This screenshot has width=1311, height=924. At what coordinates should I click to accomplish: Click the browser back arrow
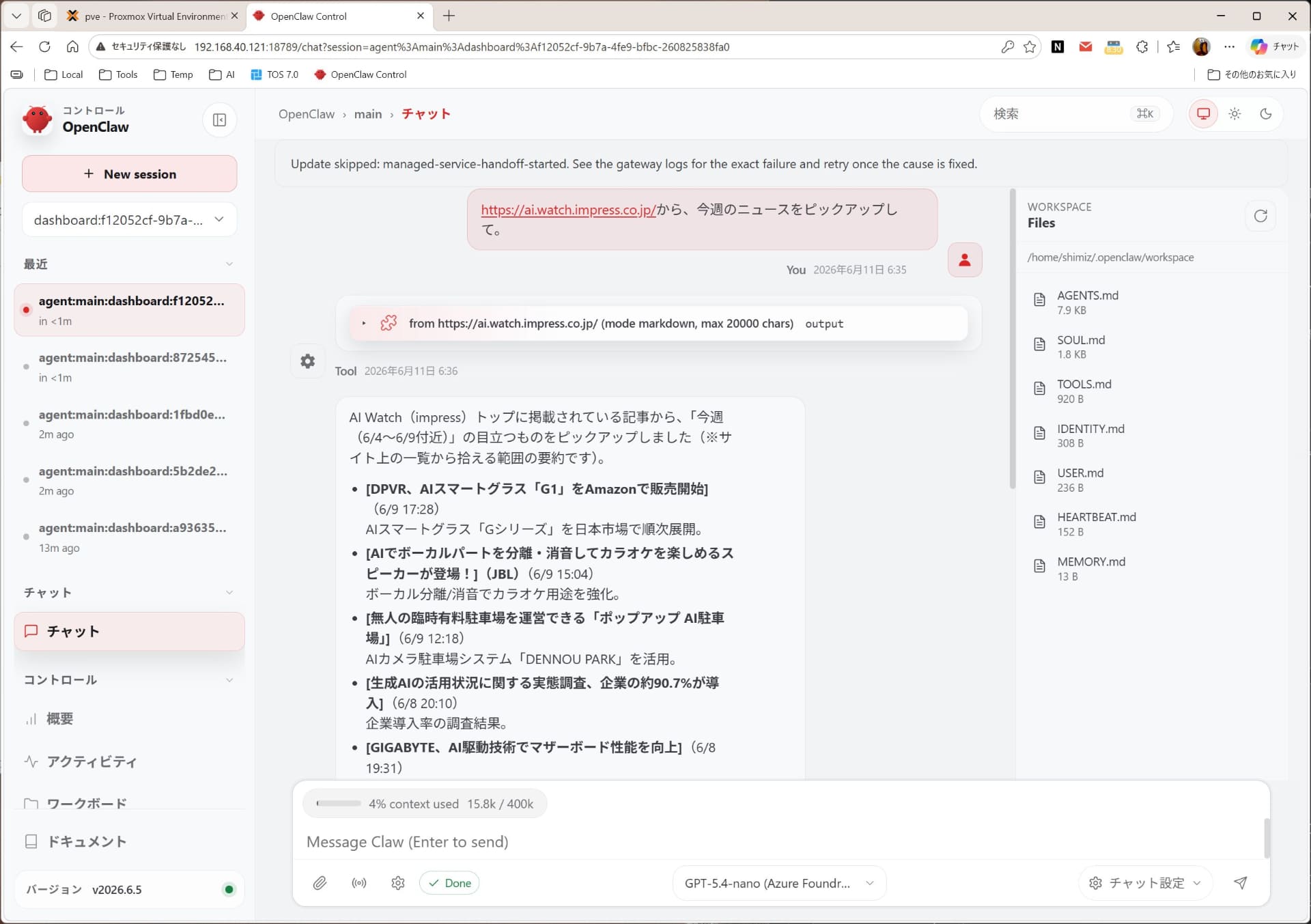17,46
